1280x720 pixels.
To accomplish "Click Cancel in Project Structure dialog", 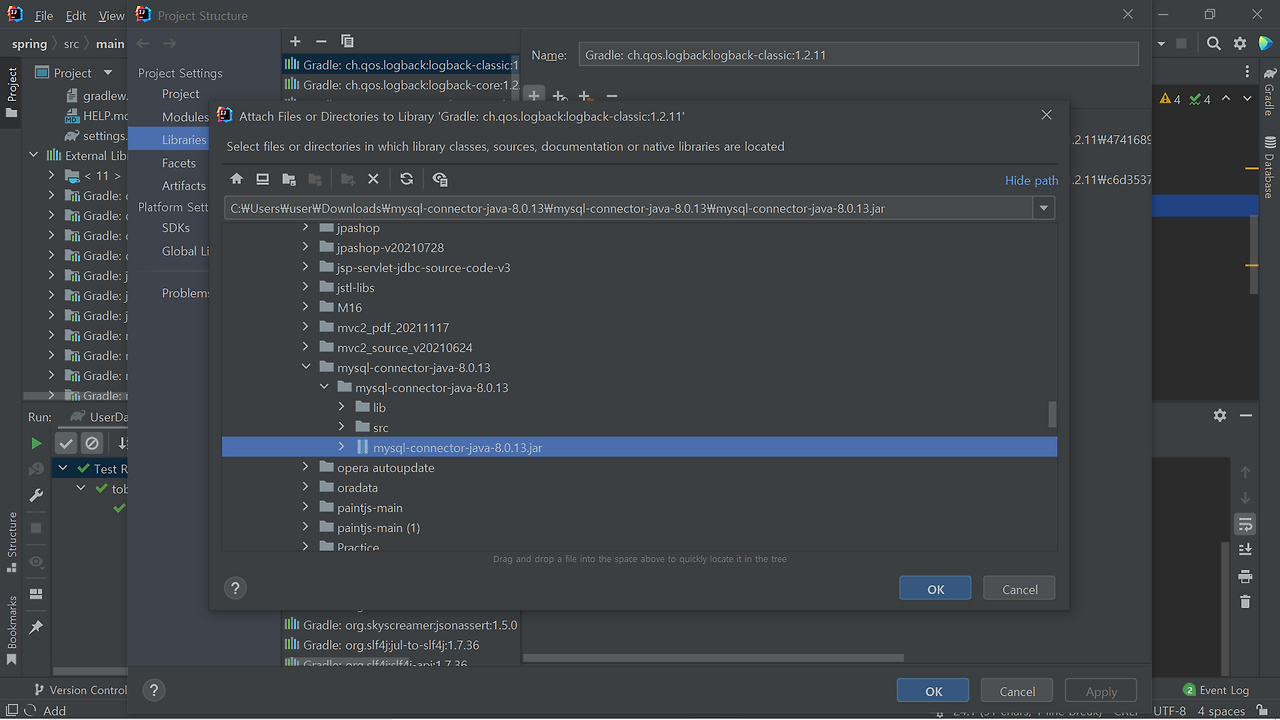I will click(x=1017, y=691).
